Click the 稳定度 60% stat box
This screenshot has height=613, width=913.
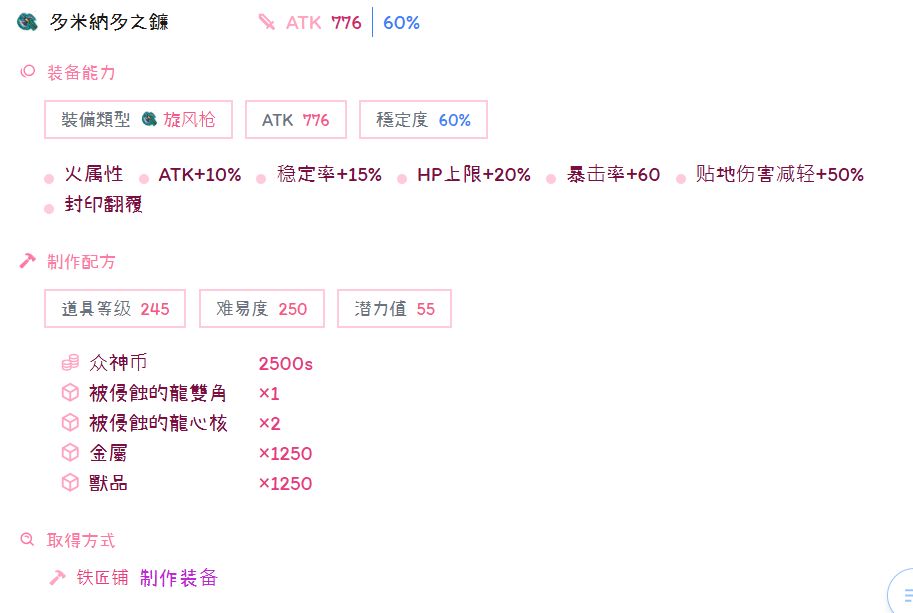pos(423,120)
